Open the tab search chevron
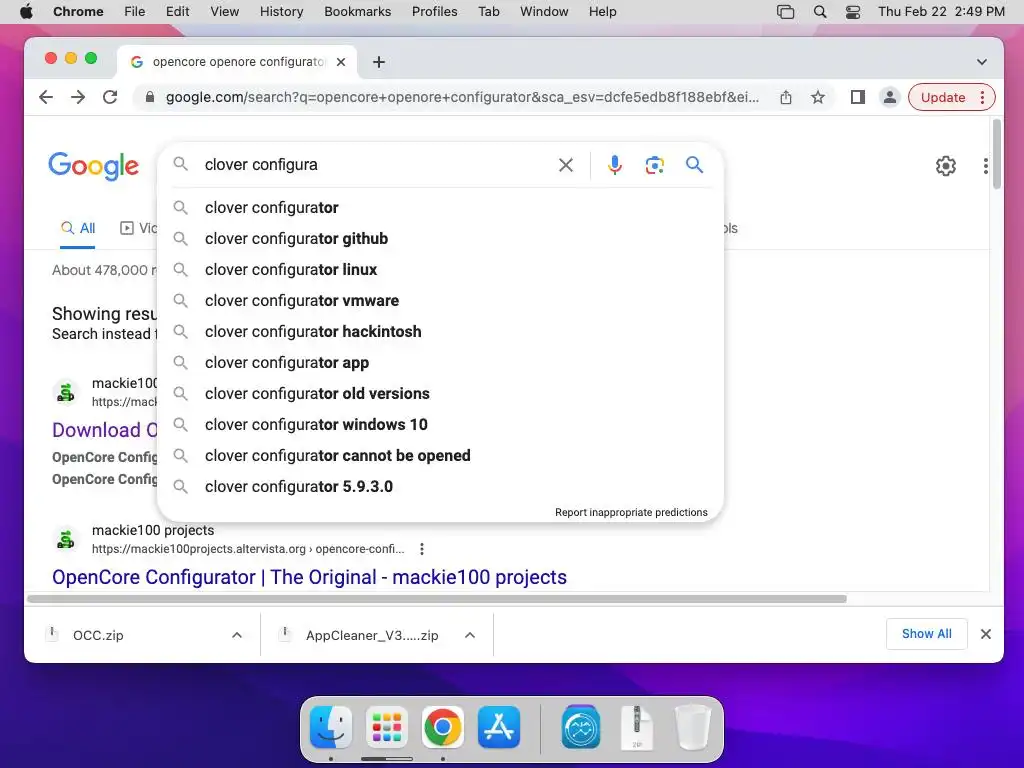 coord(982,62)
